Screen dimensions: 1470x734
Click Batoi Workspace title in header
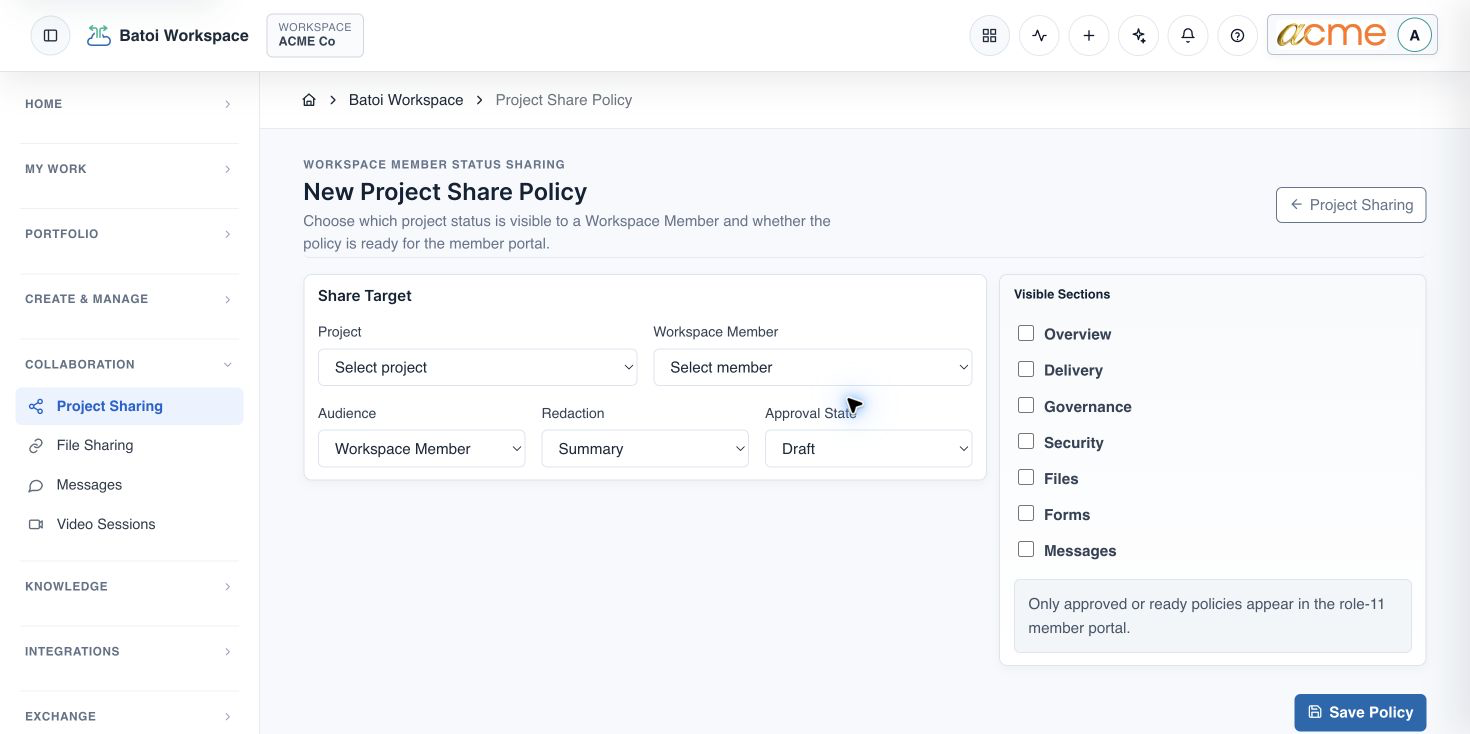184,35
